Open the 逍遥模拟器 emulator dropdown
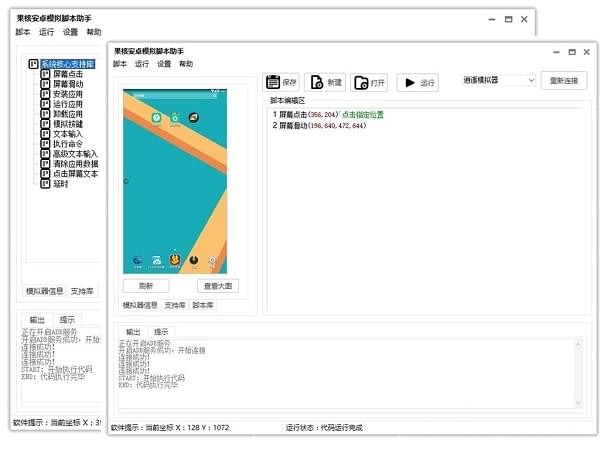The image size is (600, 450). coord(498,80)
